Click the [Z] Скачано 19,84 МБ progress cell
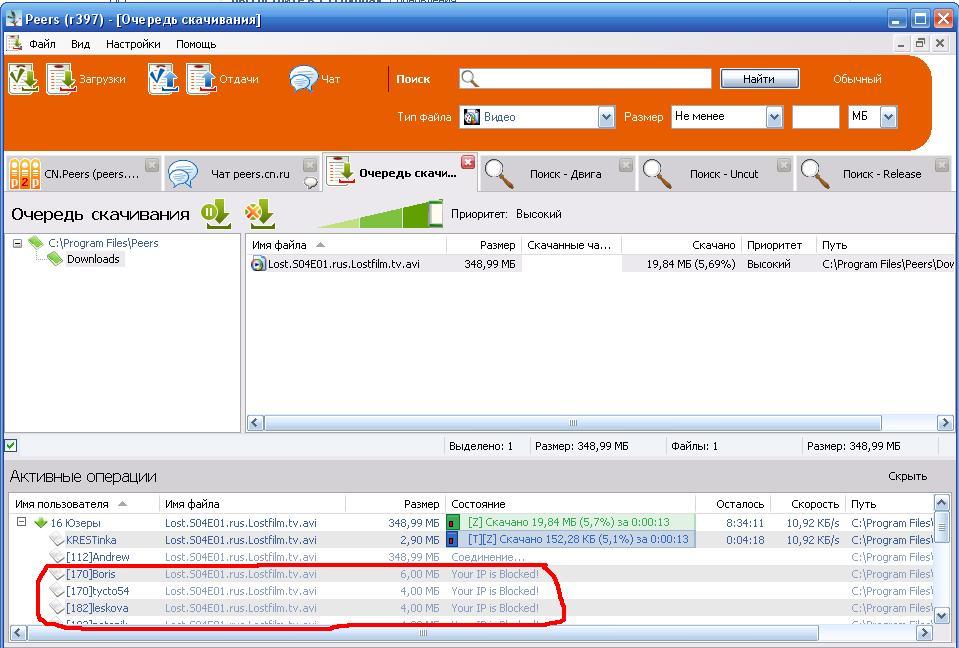This screenshot has width=959, height=648. (571, 522)
